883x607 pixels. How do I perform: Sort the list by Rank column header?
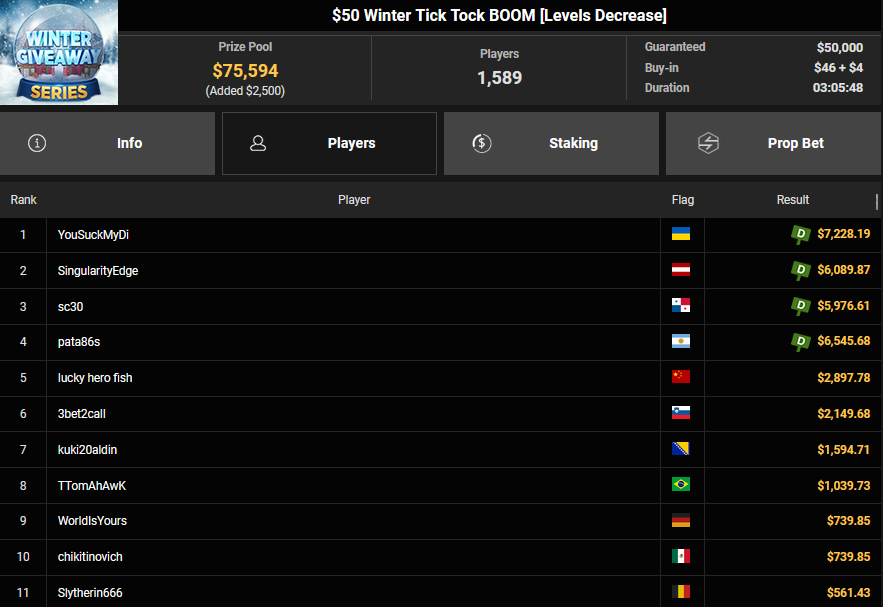click(x=23, y=200)
